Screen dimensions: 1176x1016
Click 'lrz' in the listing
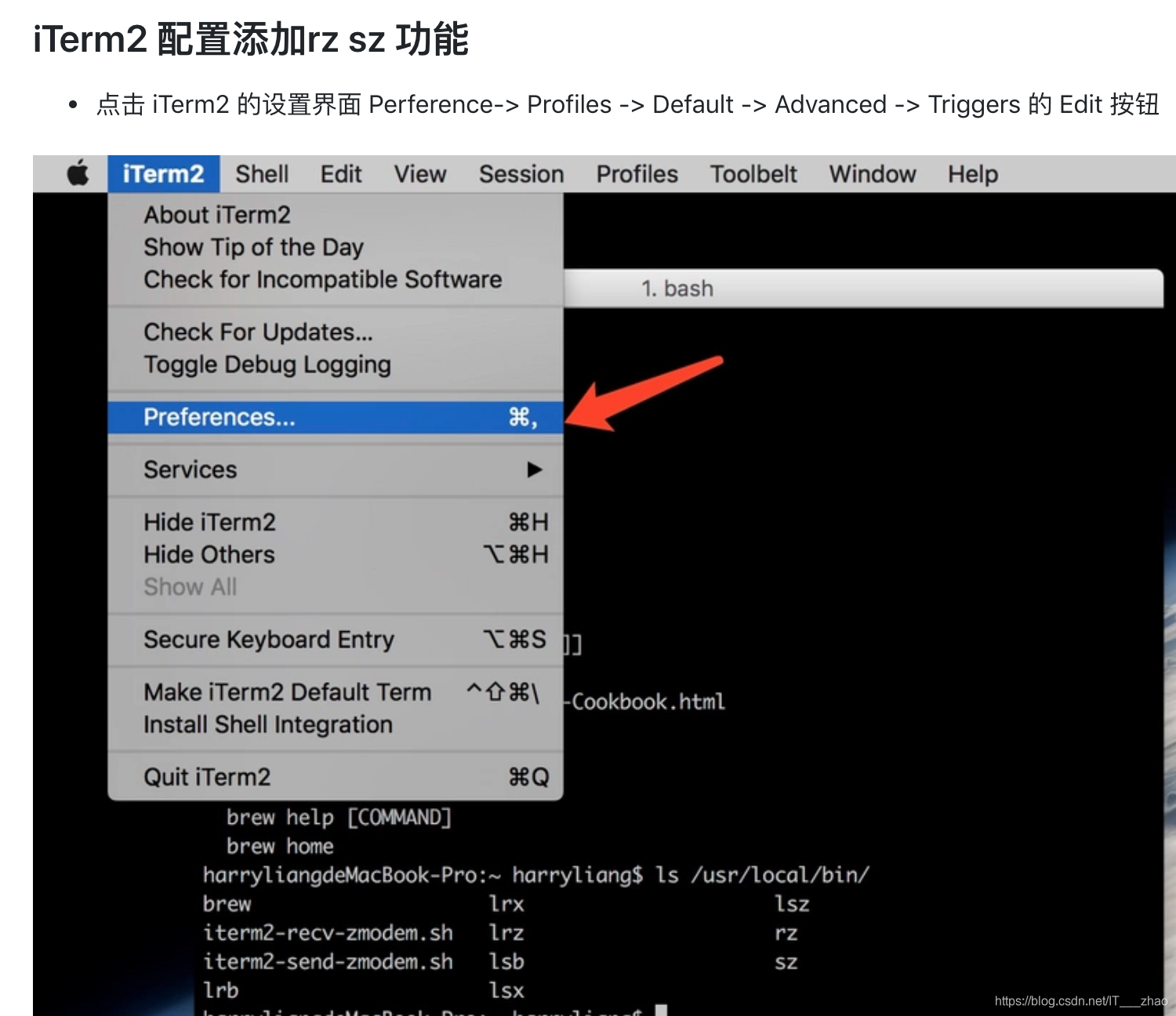(x=506, y=933)
